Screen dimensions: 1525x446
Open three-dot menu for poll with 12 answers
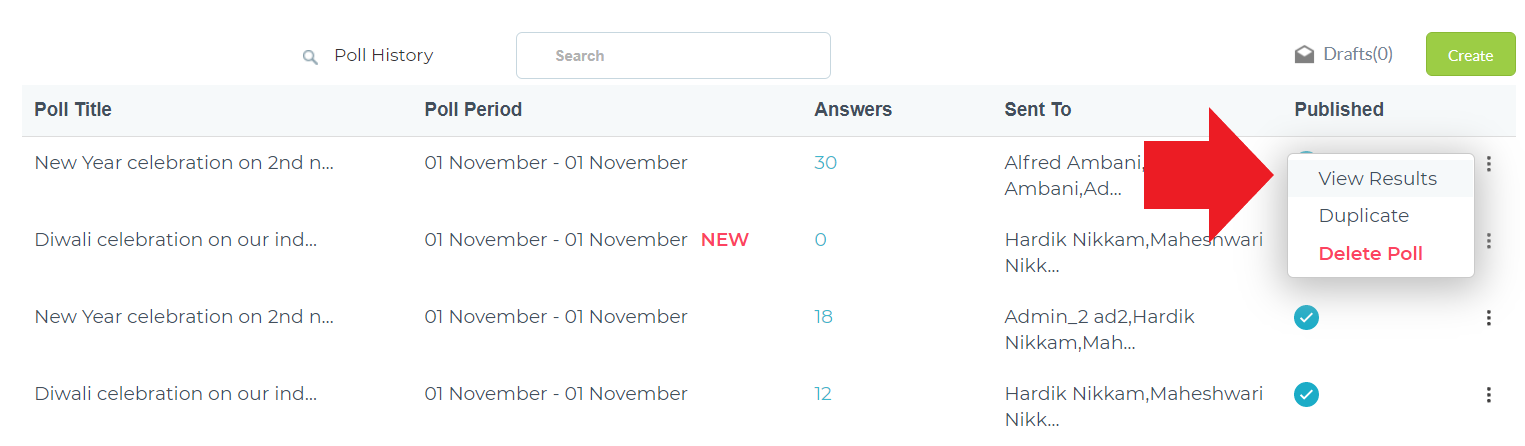(1489, 394)
